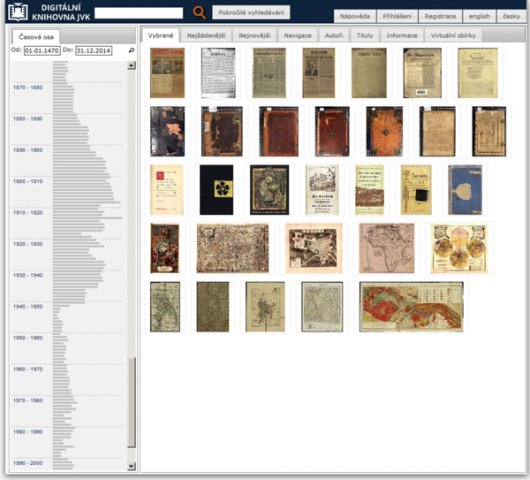Select the 1930 - 1940 timeline decade
Viewport: 530px width, 480px height.
pos(28,275)
